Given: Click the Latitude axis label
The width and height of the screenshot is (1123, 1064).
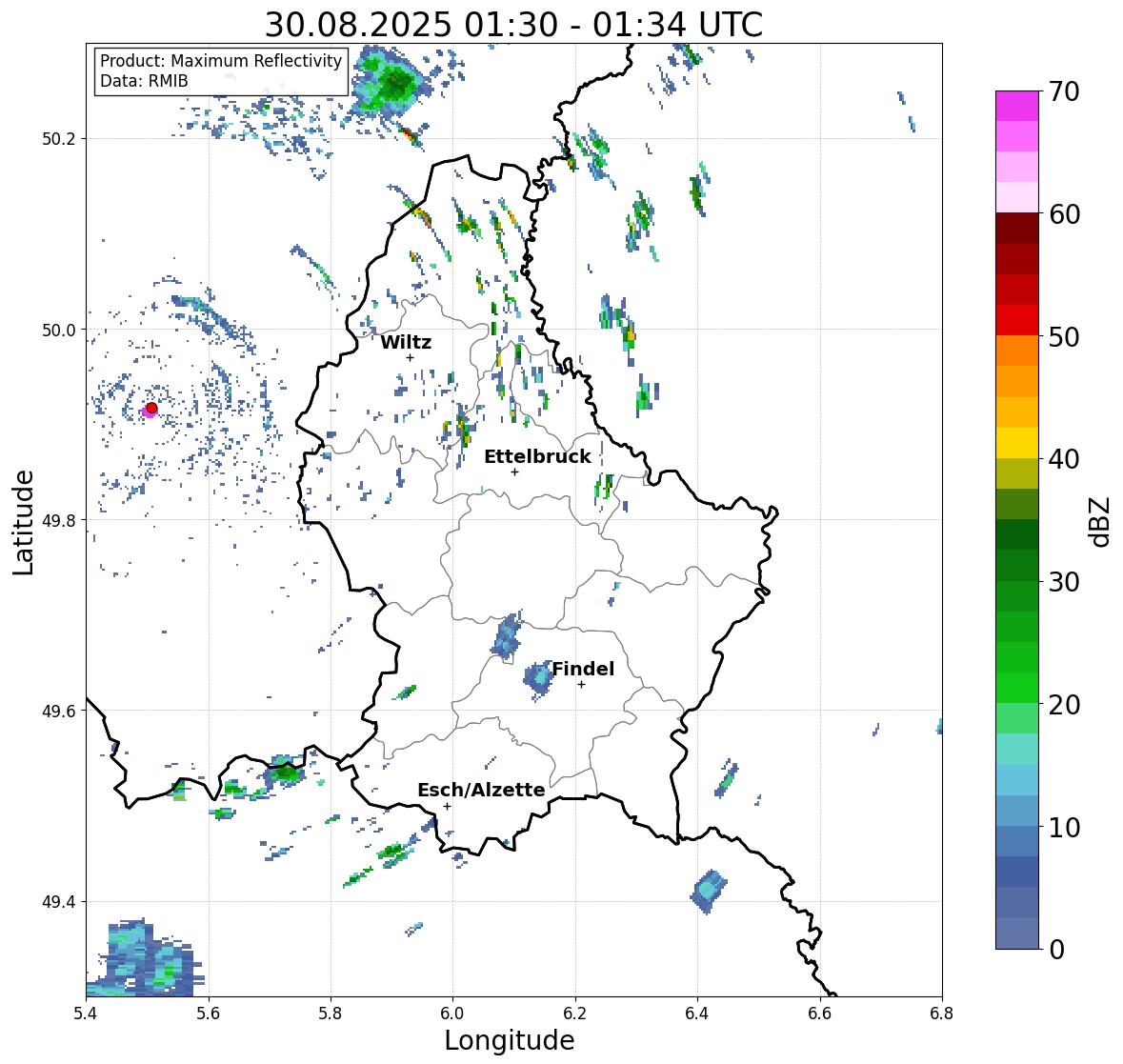Looking at the screenshot, I should coord(24,522).
